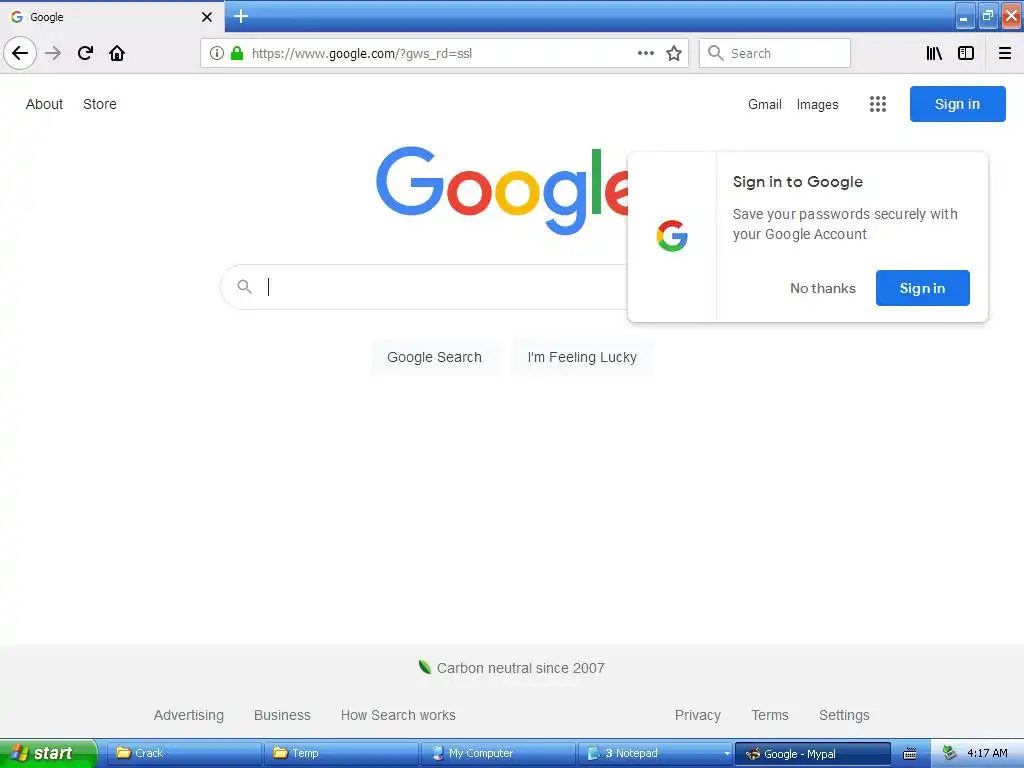Click the Google Search button
1024x768 pixels.
[x=434, y=357]
